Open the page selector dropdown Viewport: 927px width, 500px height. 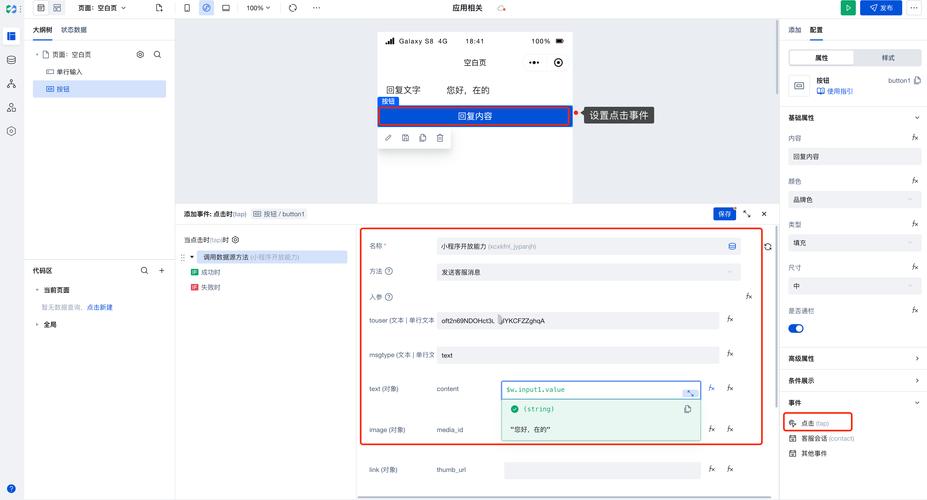click(x=102, y=8)
